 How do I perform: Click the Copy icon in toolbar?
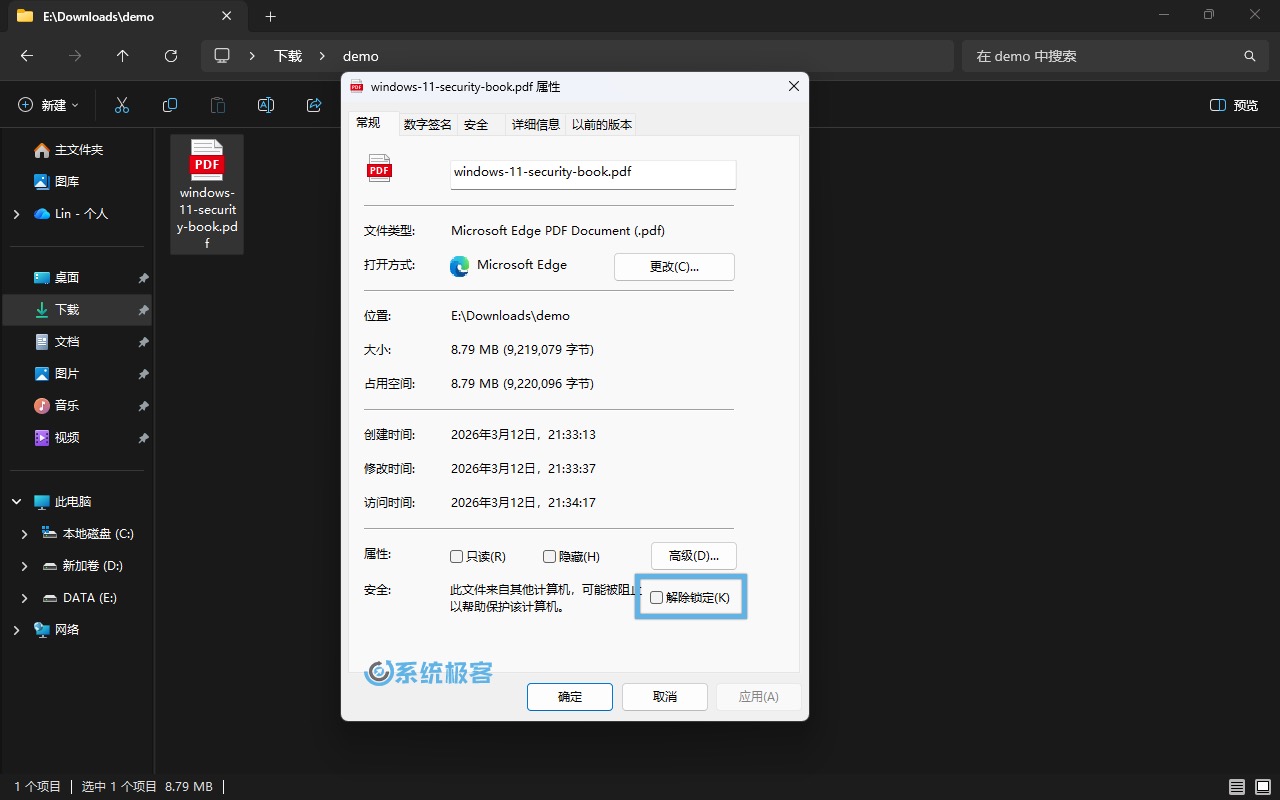170,105
